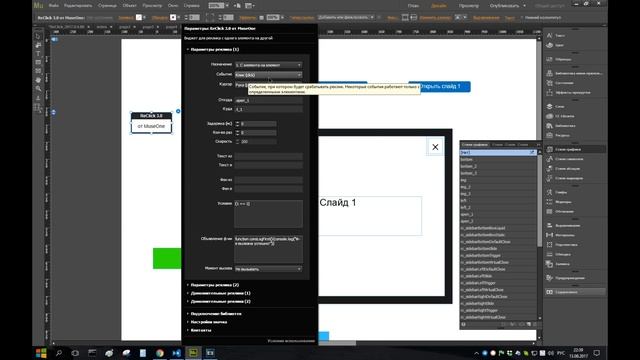This screenshot has height=360, width=640.
Task: Open the Условия использования link
Action: coord(291,341)
